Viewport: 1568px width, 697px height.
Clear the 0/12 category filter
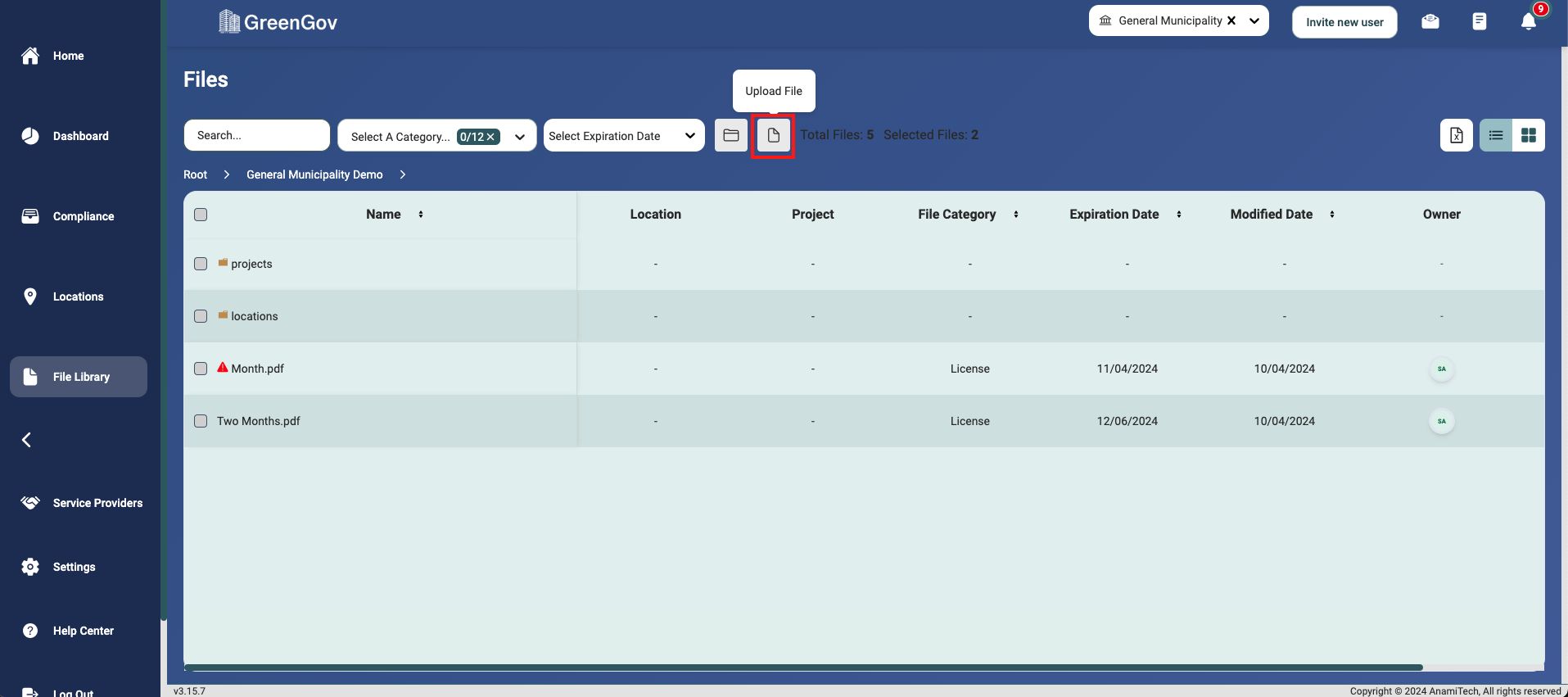coord(490,137)
